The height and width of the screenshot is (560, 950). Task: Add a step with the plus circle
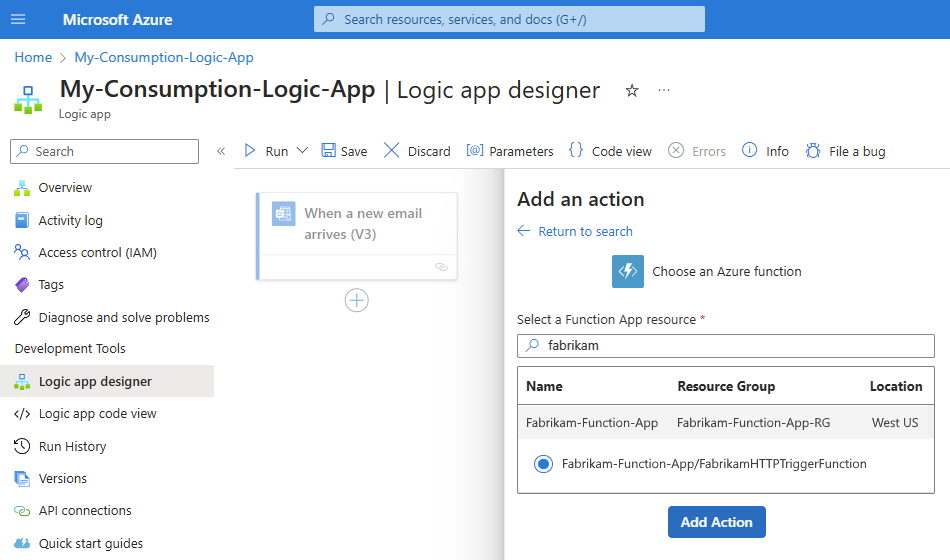click(x=357, y=300)
